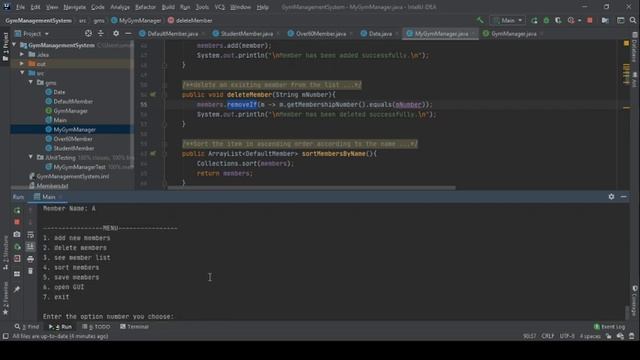Click the red Stop icon in Run panel
This screenshot has height=360, width=640.
(17, 222)
